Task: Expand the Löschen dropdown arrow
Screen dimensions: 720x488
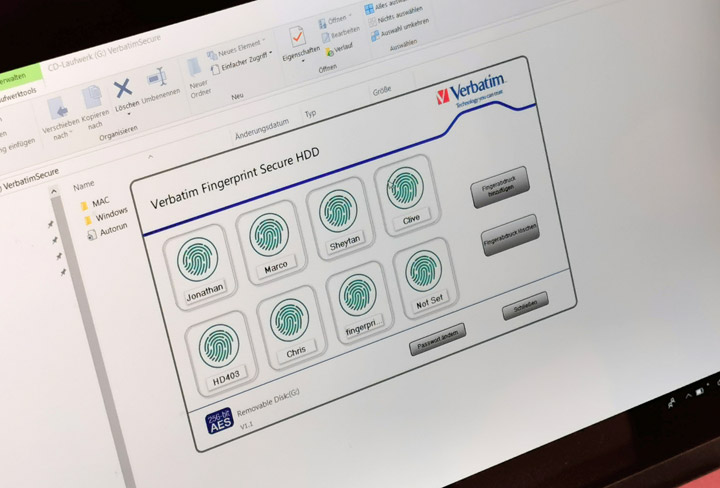Action: [x=129, y=113]
